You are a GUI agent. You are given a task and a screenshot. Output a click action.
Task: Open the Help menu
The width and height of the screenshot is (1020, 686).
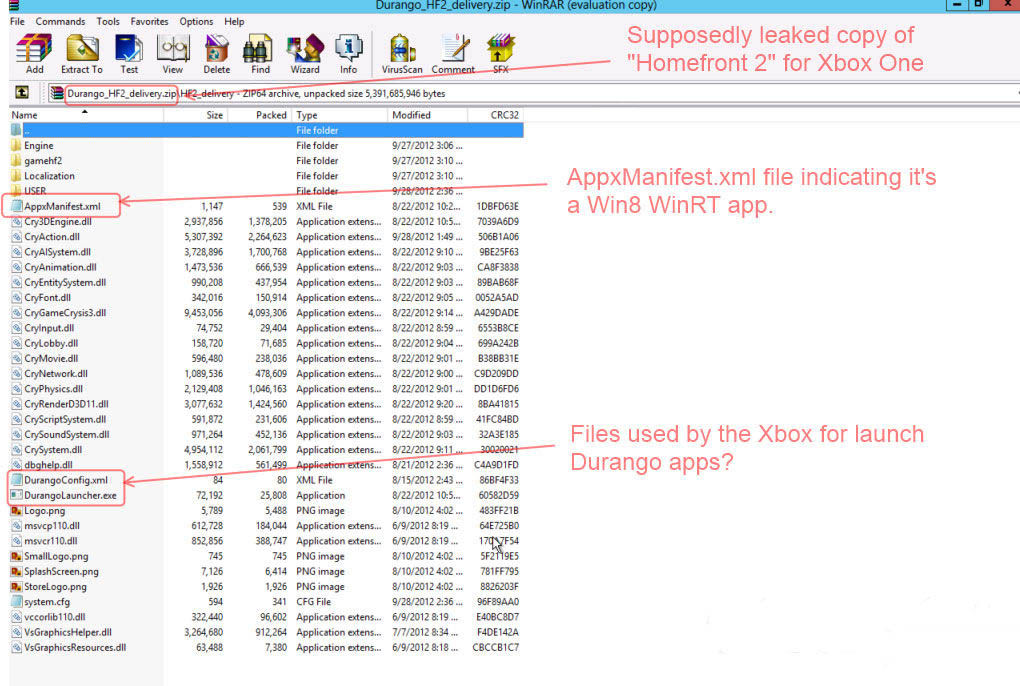pyautogui.click(x=234, y=21)
